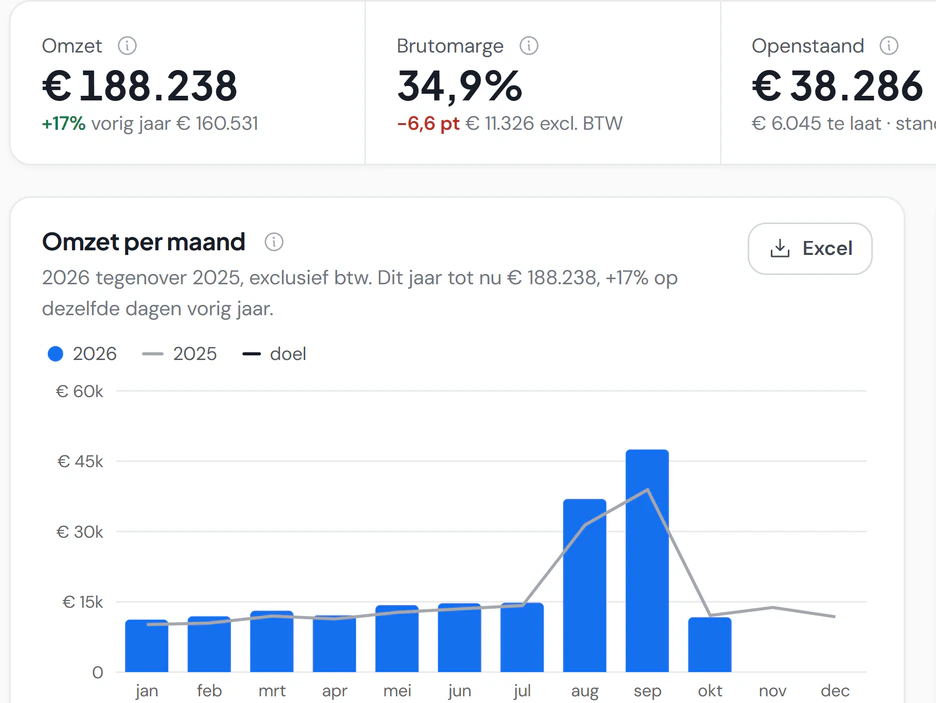Click the October revenue bar
936x703 pixels.
click(x=710, y=645)
